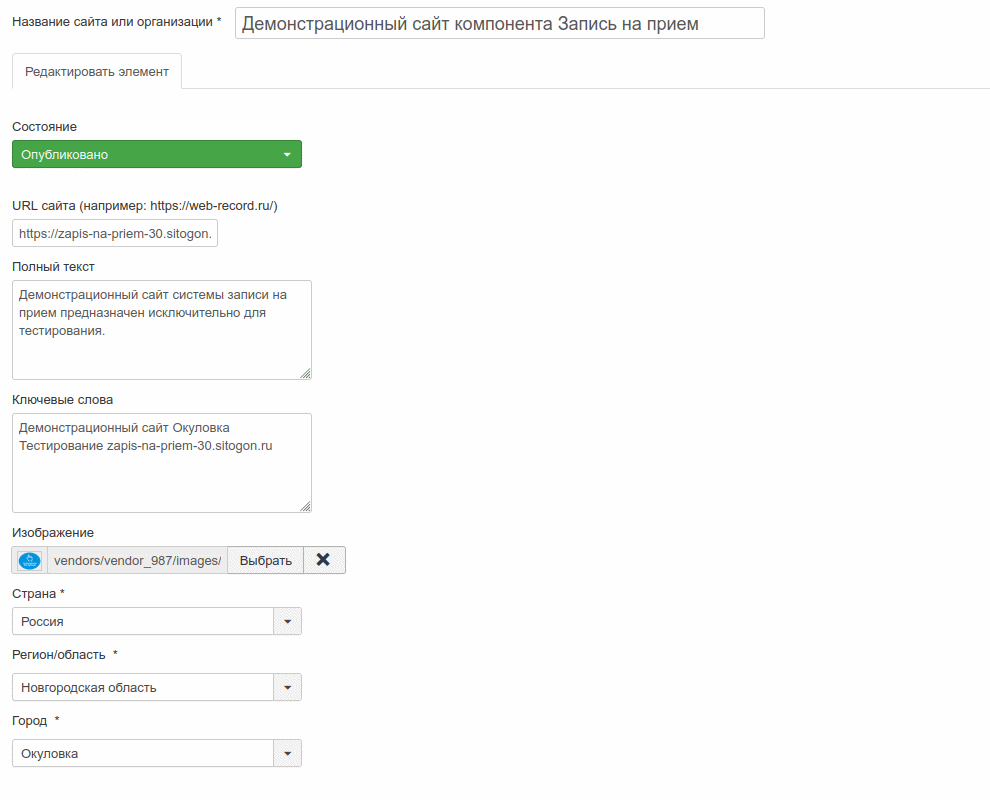
Task: Click the Изображение field label
Action: (x=52, y=533)
